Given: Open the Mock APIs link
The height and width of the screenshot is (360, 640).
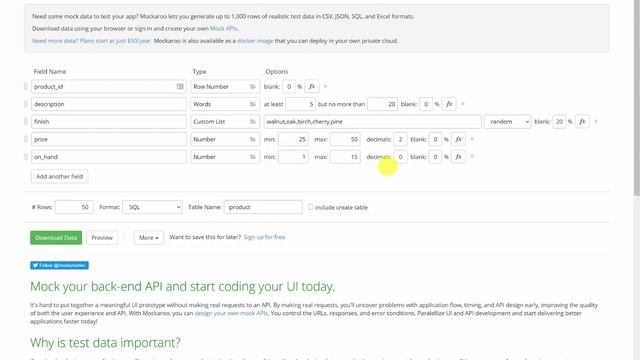Looking at the screenshot, I should (x=224, y=29).
